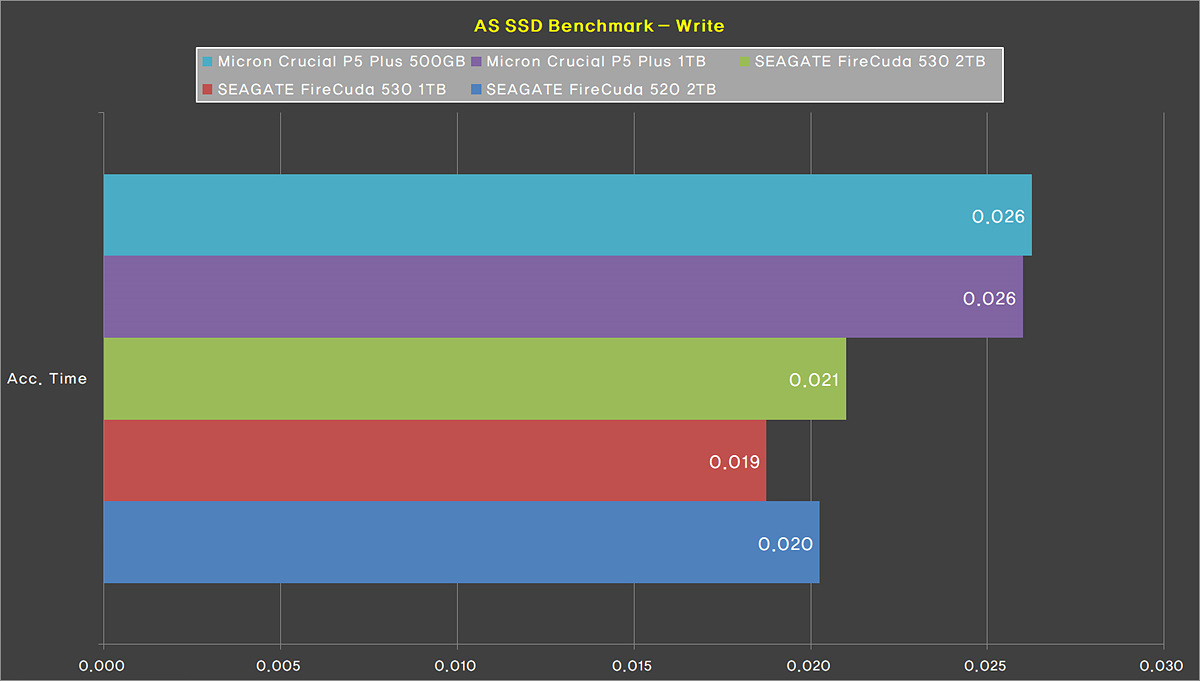
Task: Select the cyan Micron Crucial P5 Plus 500GB legend swatch
Action: (x=207, y=62)
